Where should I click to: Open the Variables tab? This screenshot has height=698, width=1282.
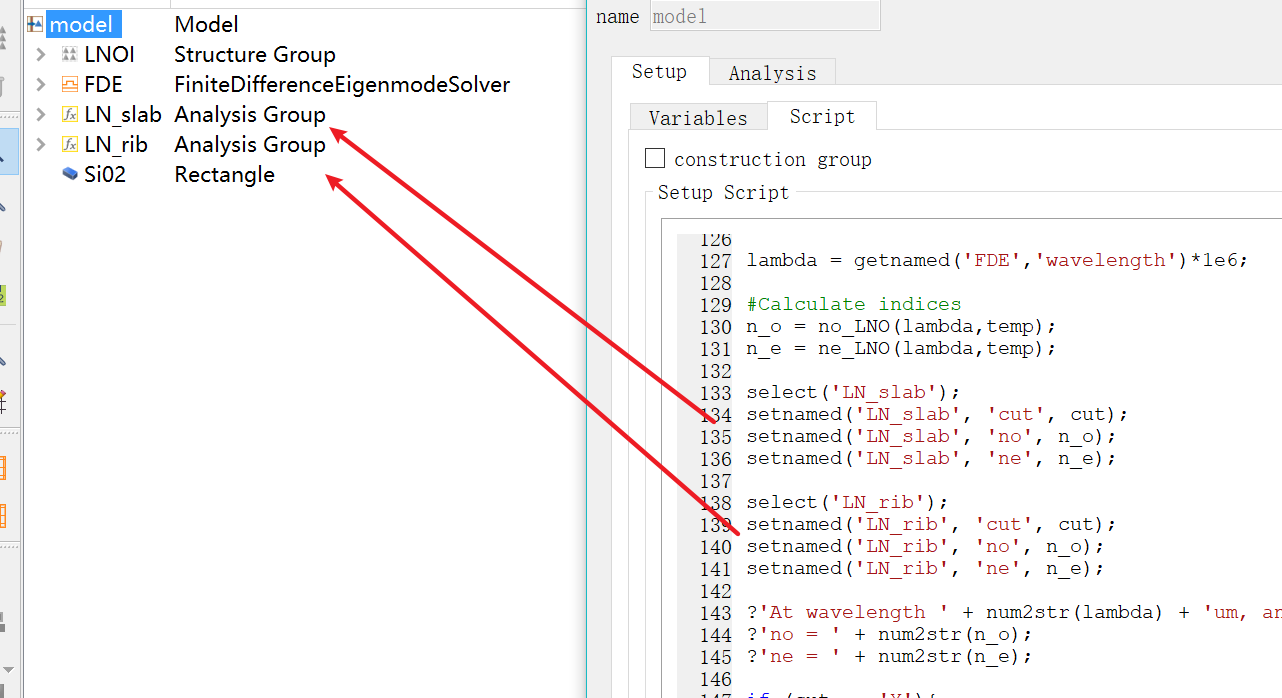tap(698, 117)
